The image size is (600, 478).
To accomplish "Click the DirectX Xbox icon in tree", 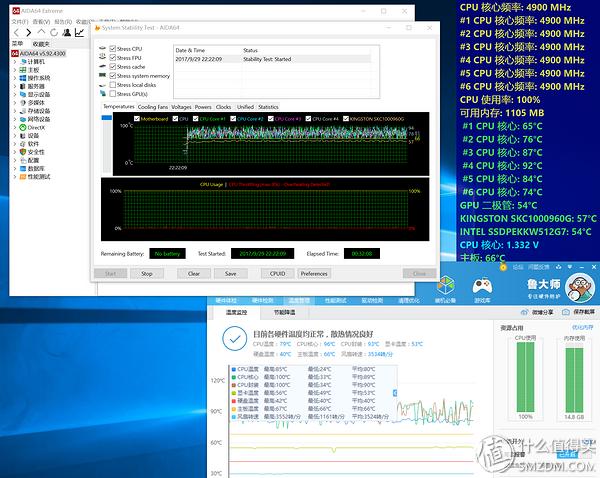I will click(x=23, y=127).
